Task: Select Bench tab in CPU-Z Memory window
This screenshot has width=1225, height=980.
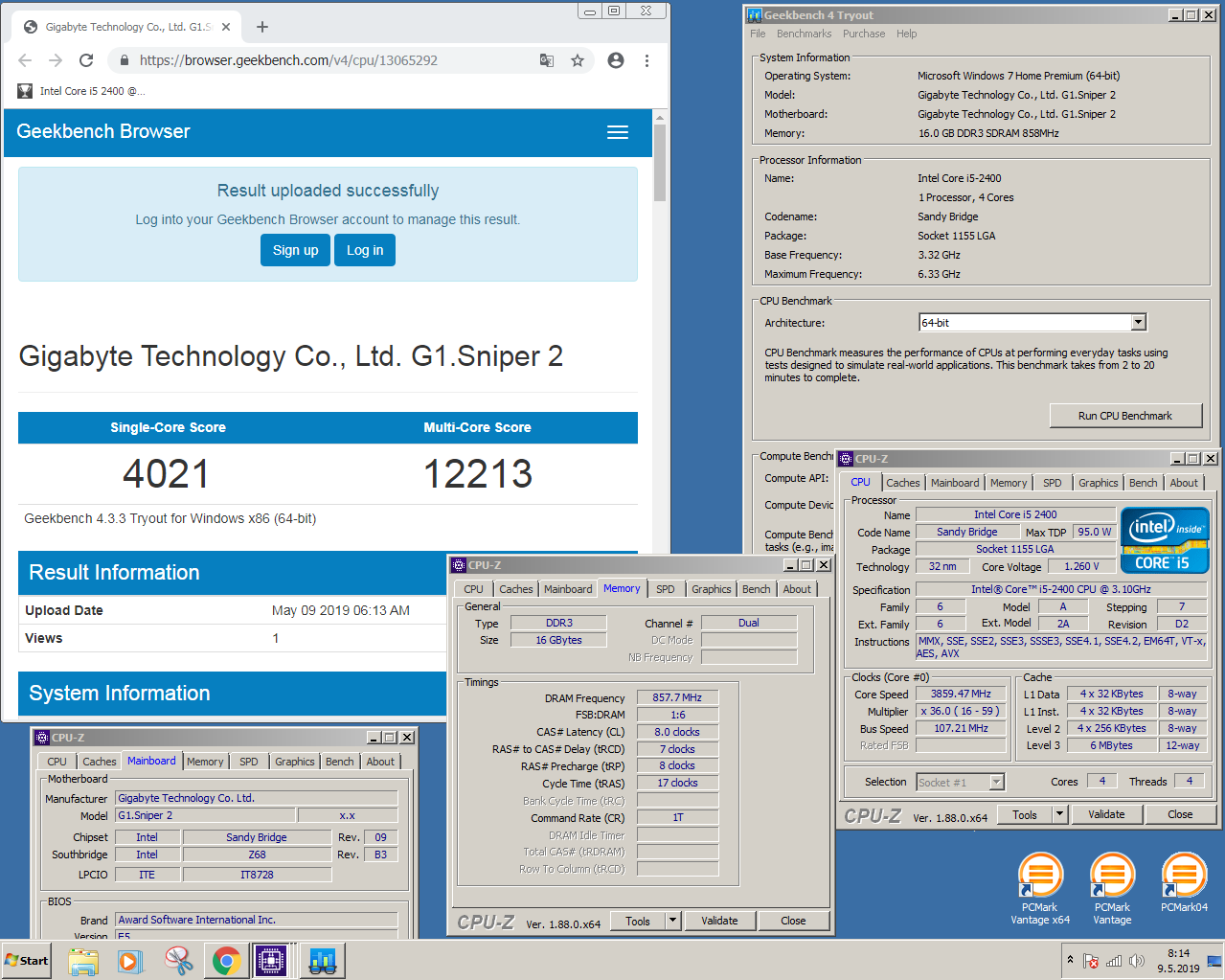Action: (756, 589)
